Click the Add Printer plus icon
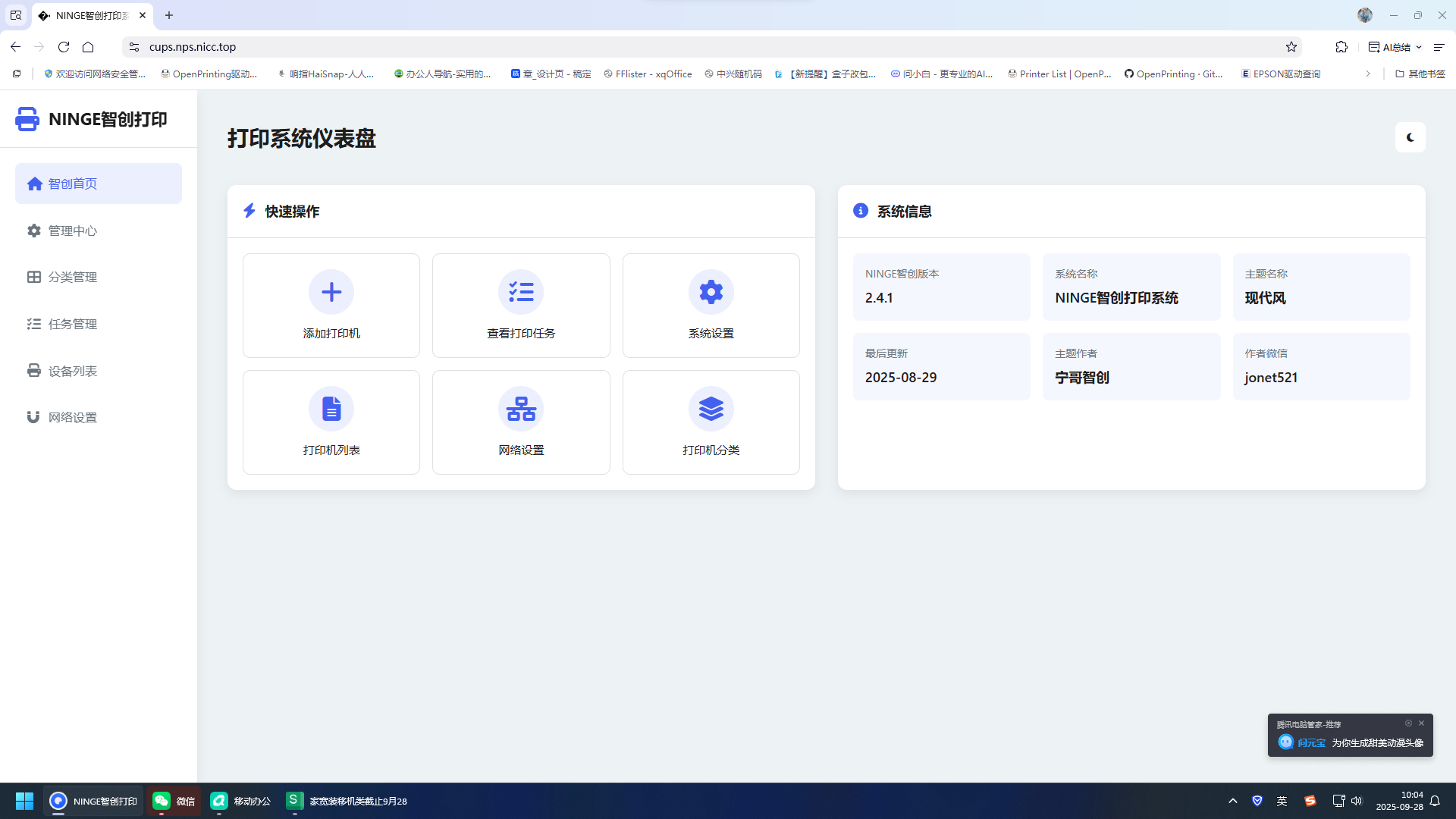The width and height of the screenshot is (1456, 819). 331,292
